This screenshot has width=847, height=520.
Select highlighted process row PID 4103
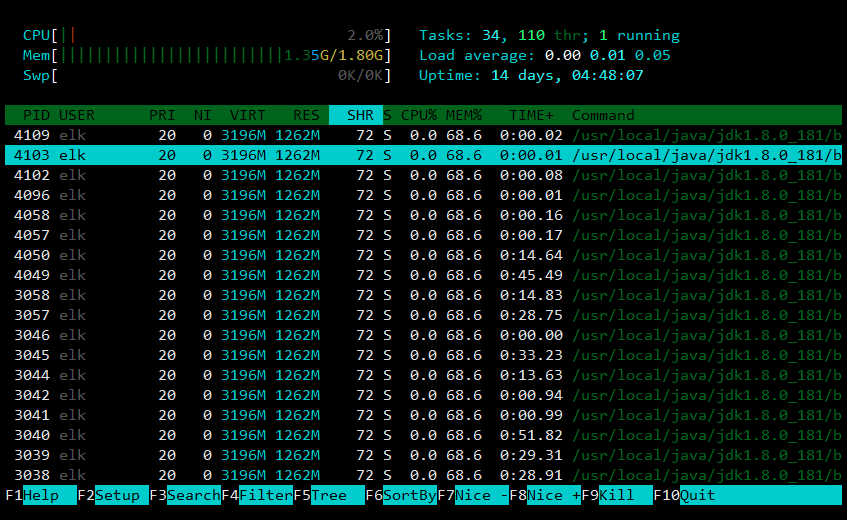click(424, 155)
